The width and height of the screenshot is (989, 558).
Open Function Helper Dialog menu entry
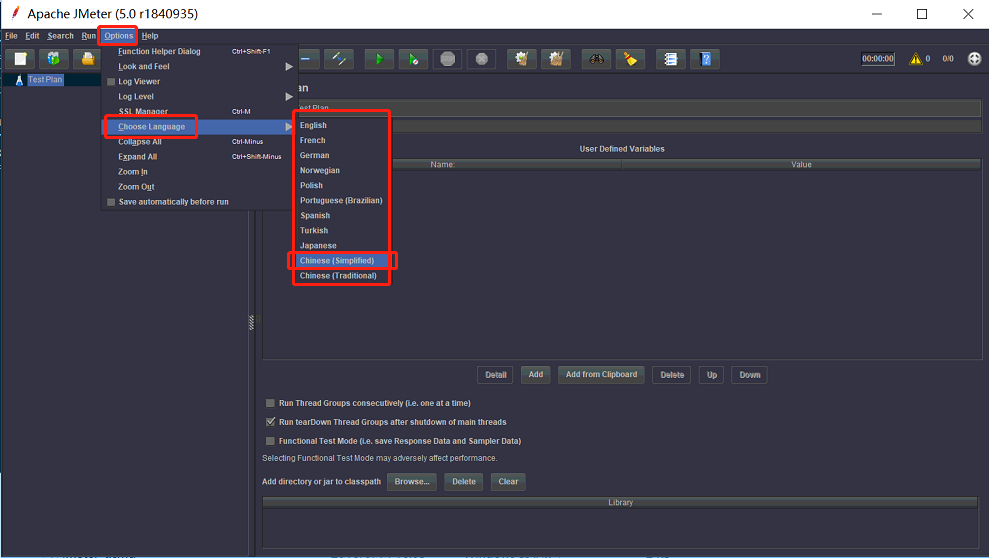tap(199, 51)
